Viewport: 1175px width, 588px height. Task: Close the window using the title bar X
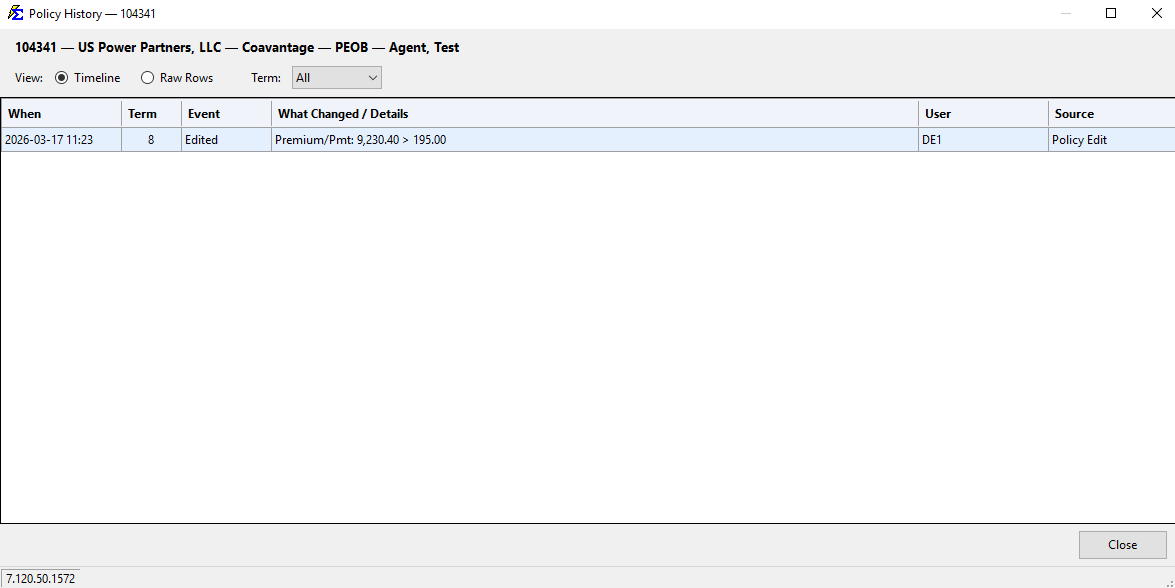(x=1156, y=13)
